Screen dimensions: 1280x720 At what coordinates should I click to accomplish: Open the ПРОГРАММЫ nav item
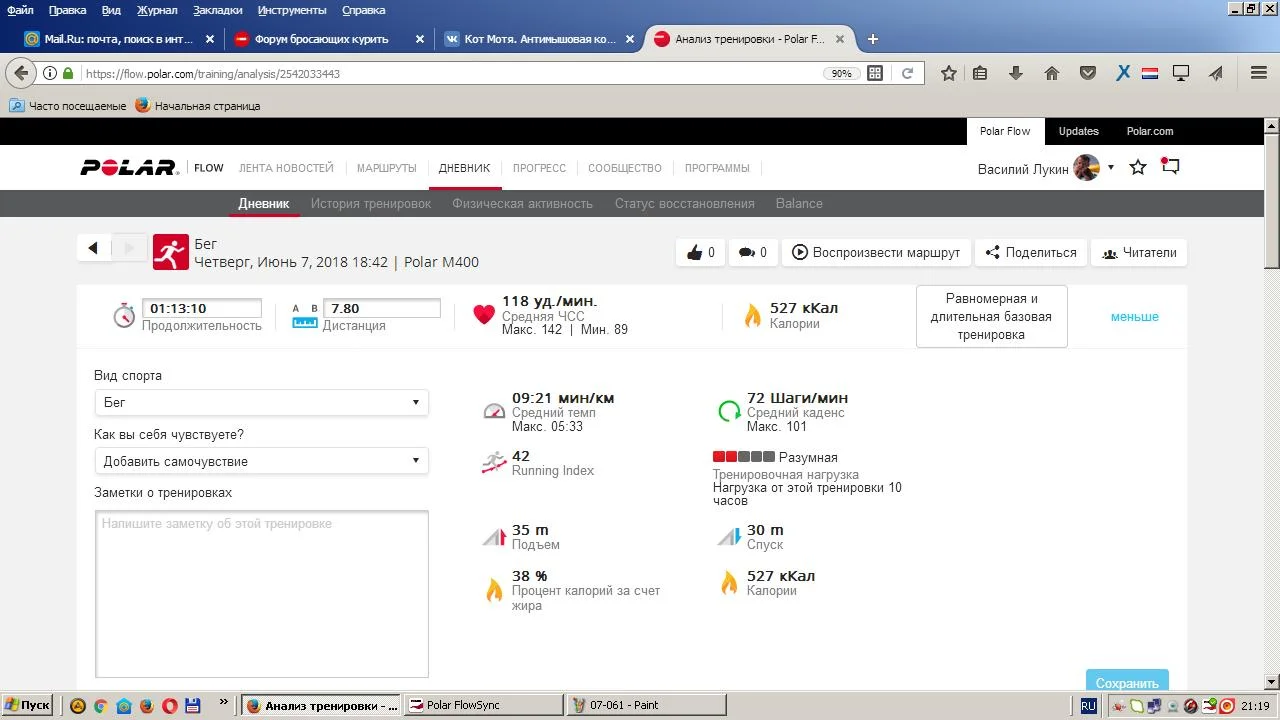tap(717, 168)
